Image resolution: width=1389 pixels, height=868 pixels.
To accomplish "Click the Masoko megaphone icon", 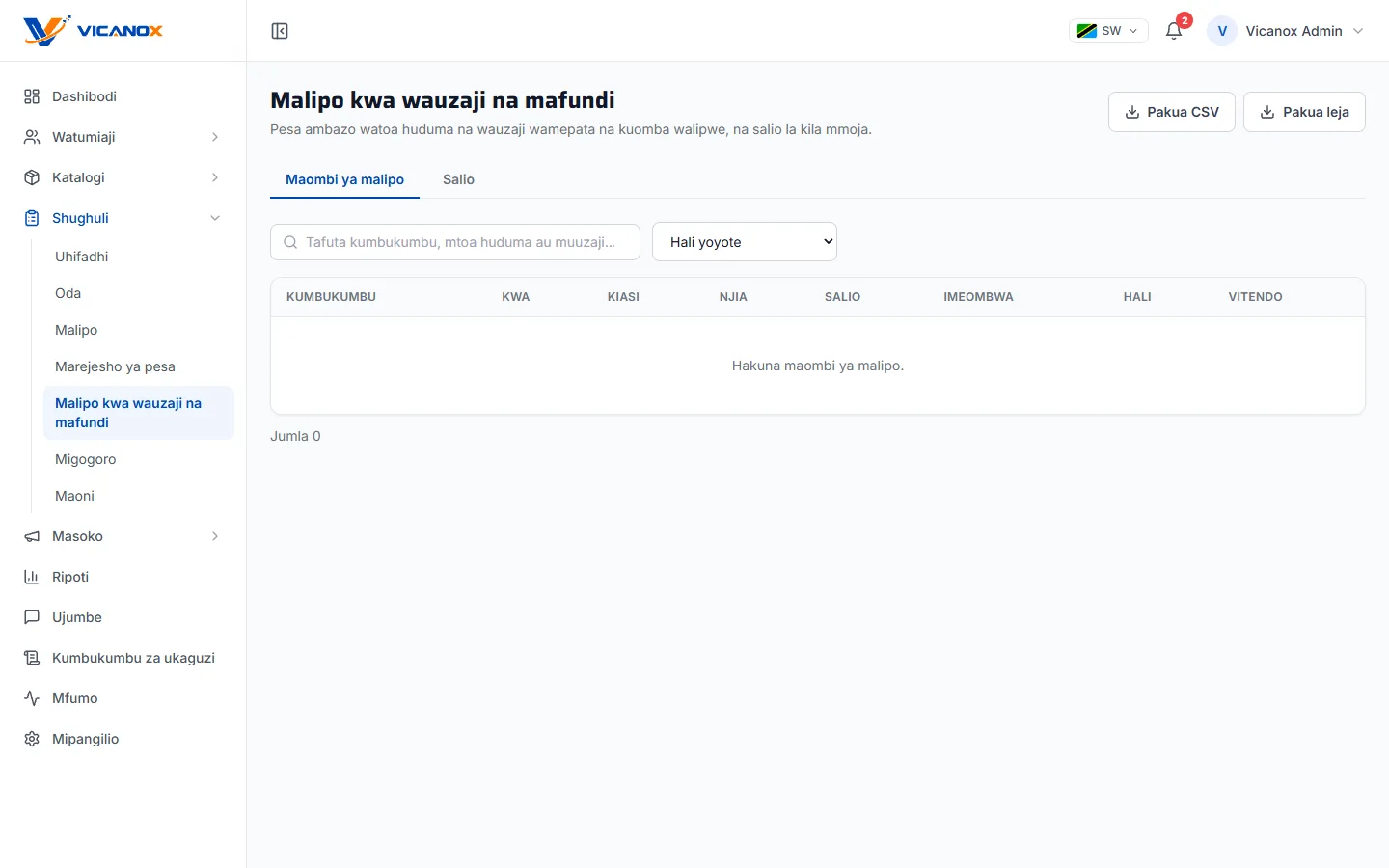I will coord(32,536).
